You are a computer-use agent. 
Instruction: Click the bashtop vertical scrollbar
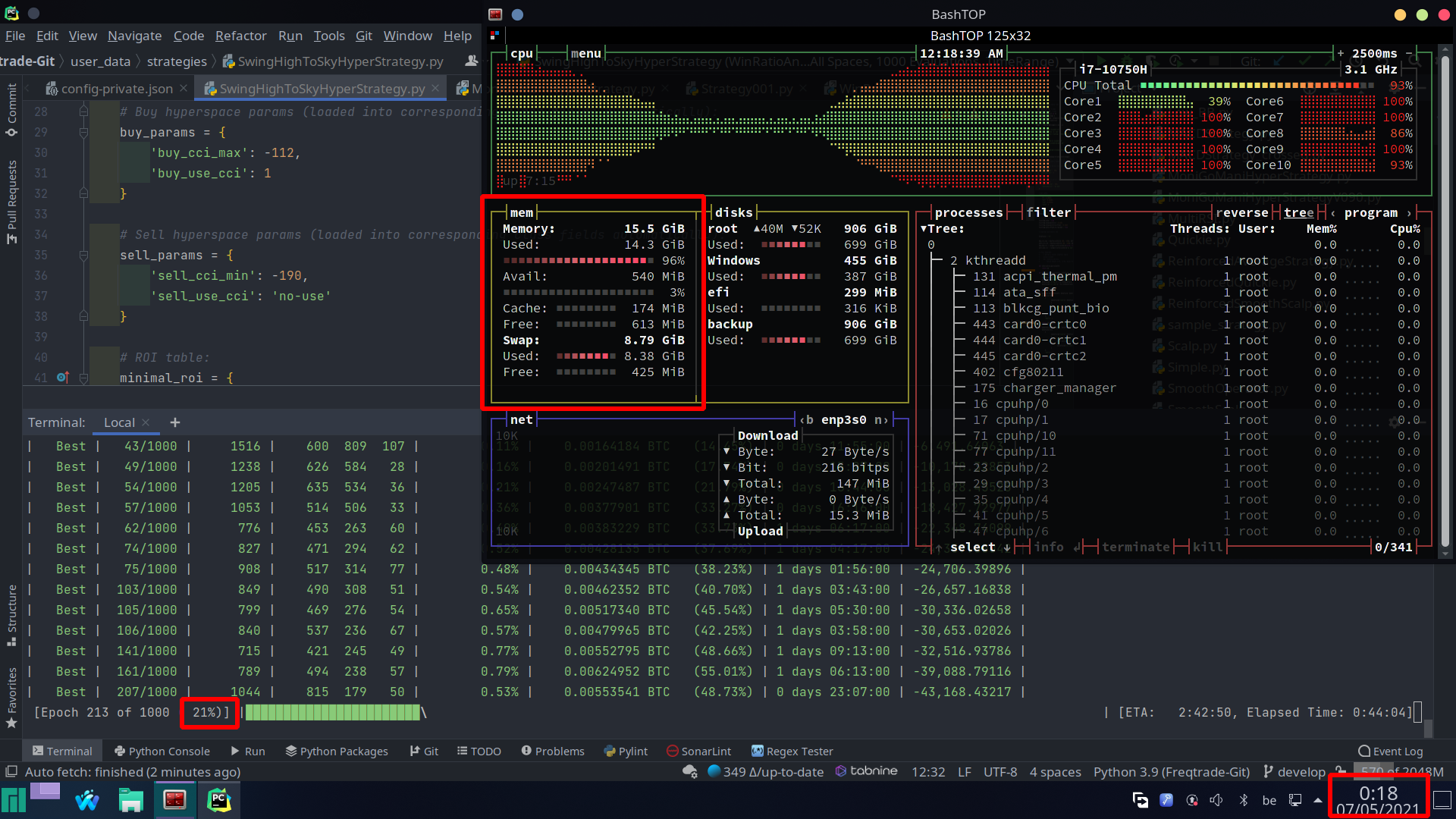[x=1445, y=303]
